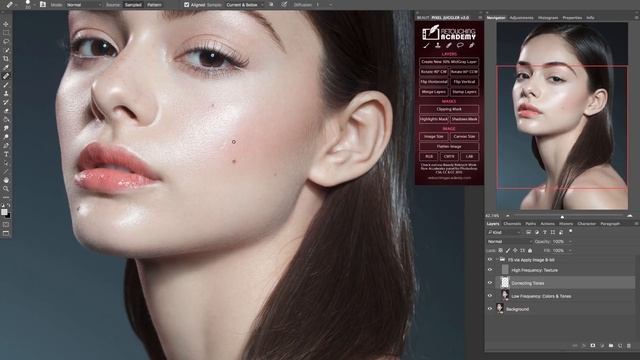
Task: Hide the High Frequency: Texture layer
Action: pos(490,269)
